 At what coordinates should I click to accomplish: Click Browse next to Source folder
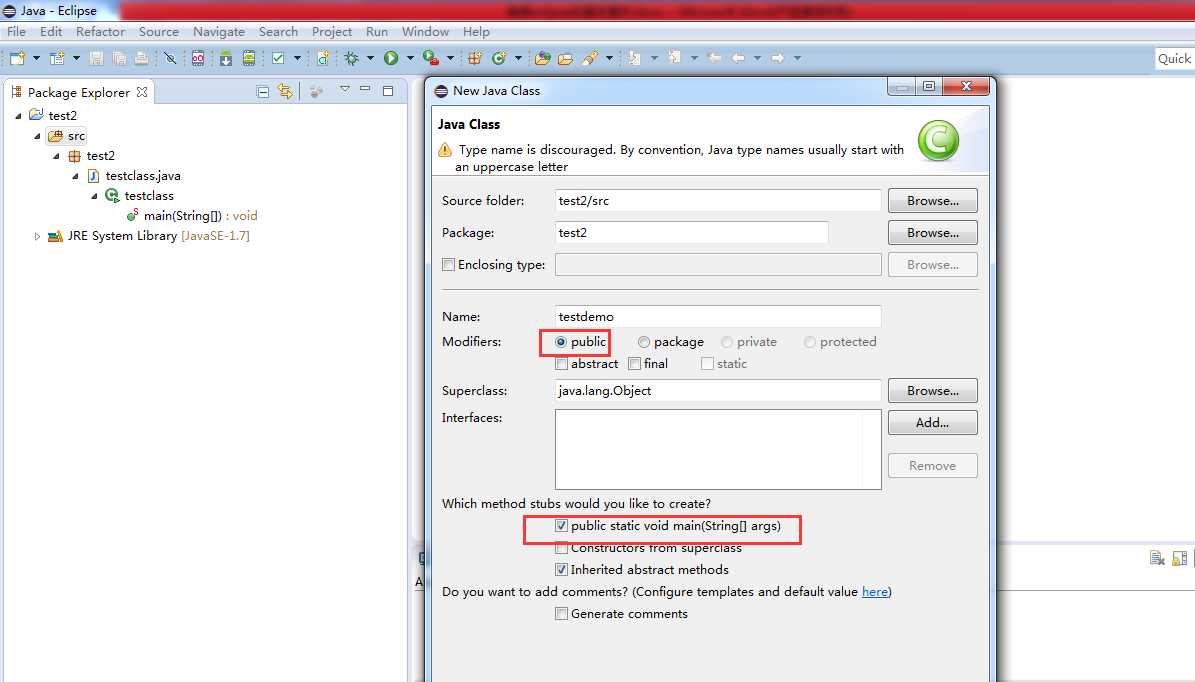tap(932, 200)
